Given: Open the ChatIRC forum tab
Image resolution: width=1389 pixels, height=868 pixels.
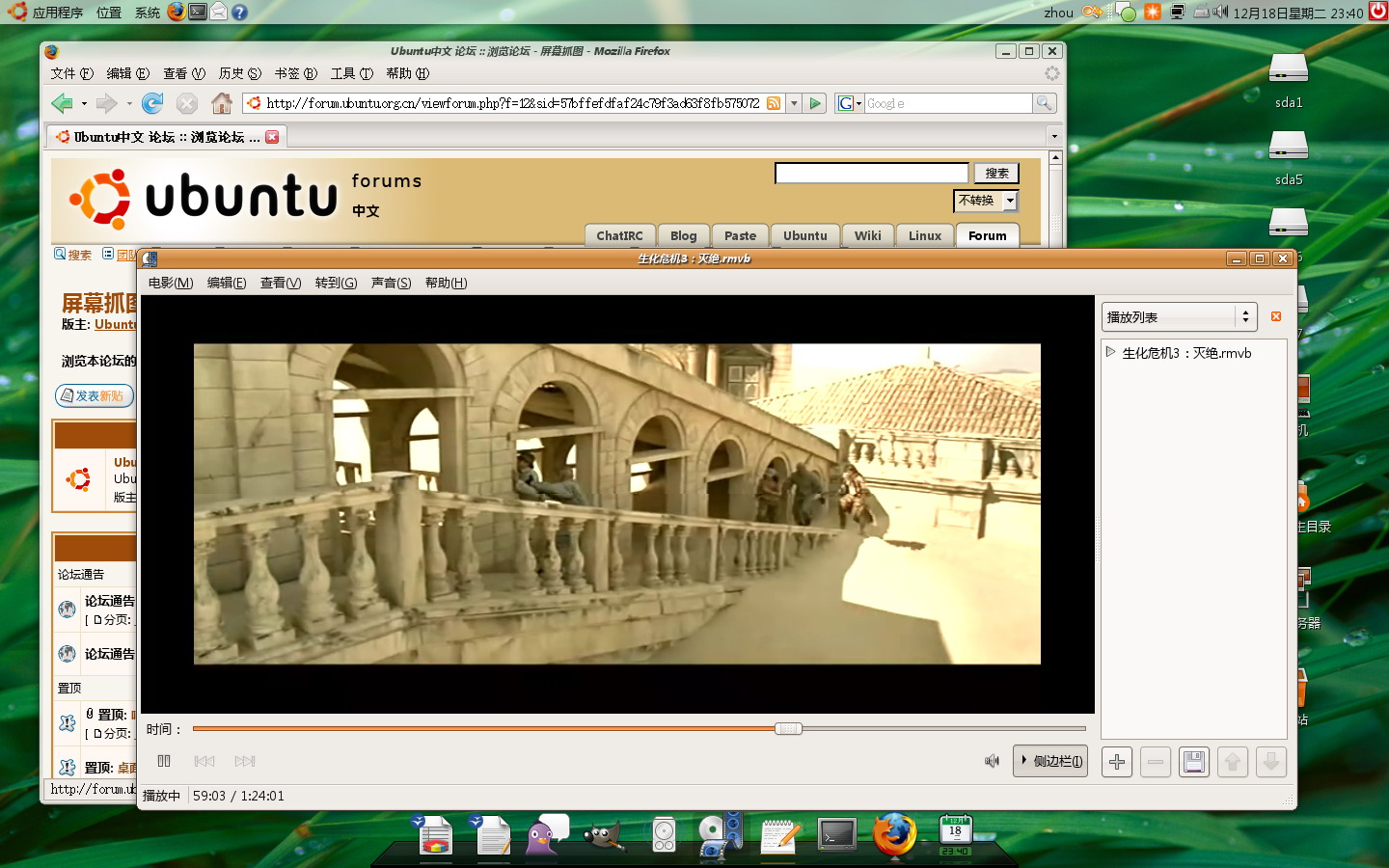Looking at the screenshot, I should (x=619, y=235).
